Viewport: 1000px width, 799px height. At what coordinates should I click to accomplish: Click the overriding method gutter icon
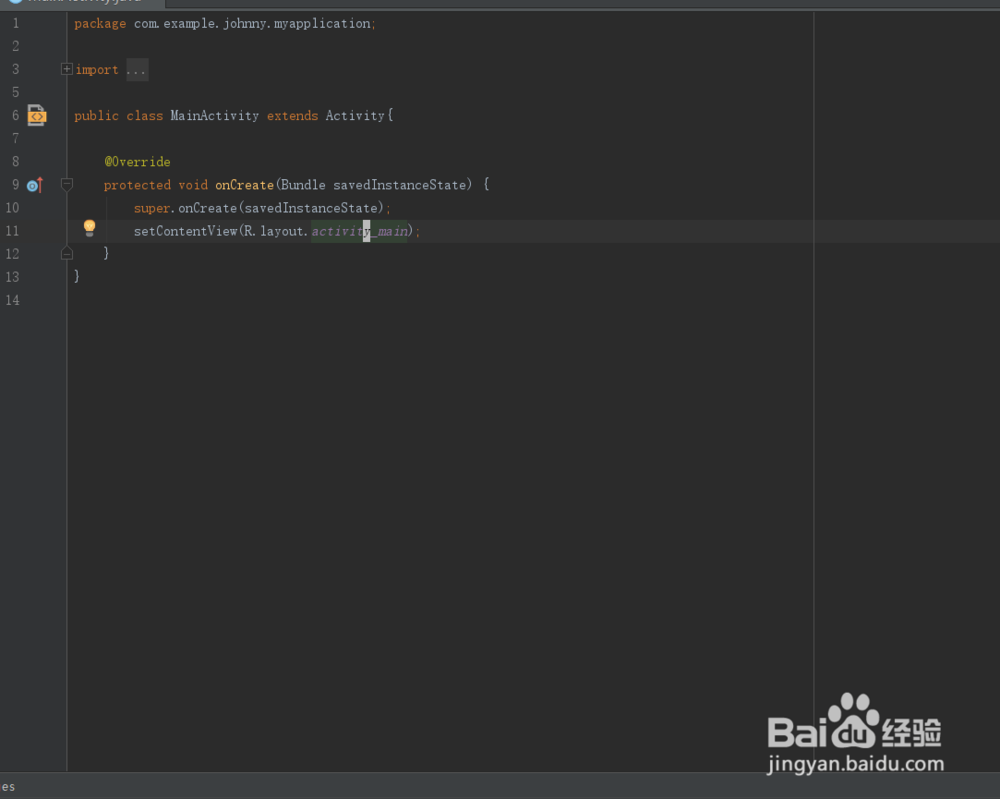point(35,185)
